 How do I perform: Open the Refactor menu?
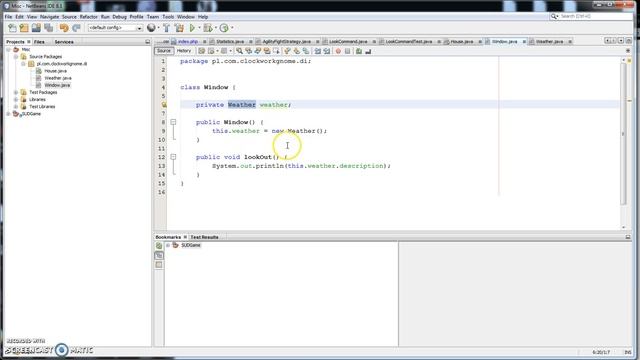(x=89, y=17)
